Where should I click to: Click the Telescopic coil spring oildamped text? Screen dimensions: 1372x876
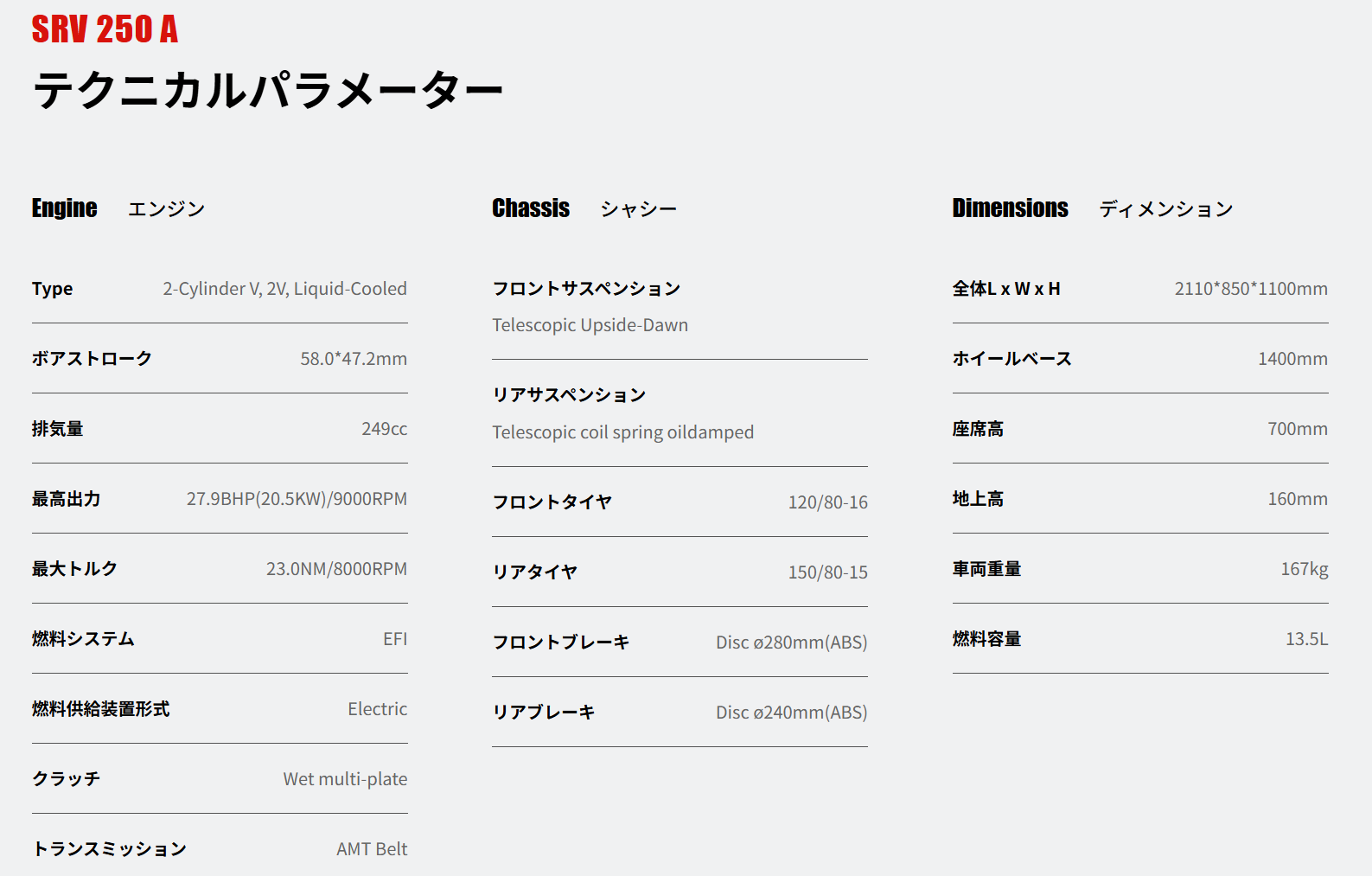point(623,432)
